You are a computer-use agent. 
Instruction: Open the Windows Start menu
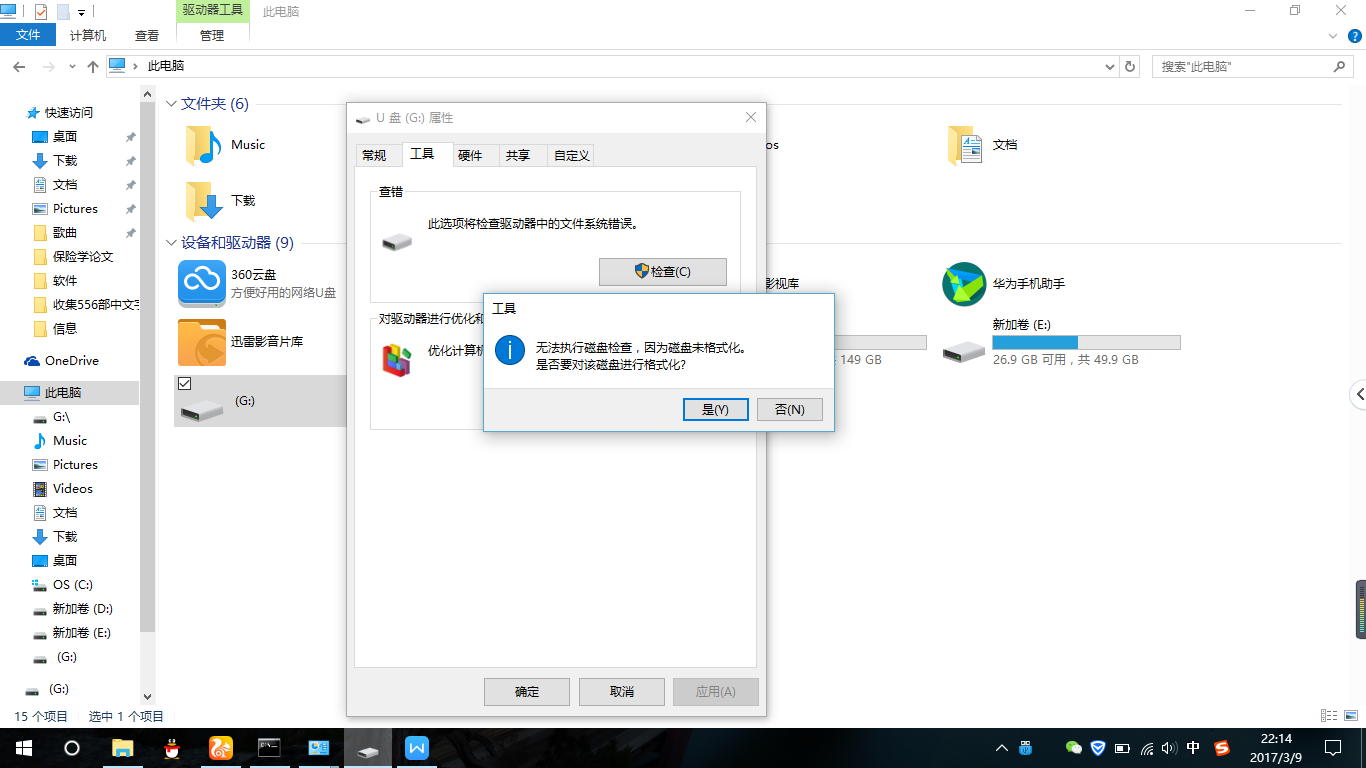pyautogui.click(x=24, y=748)
